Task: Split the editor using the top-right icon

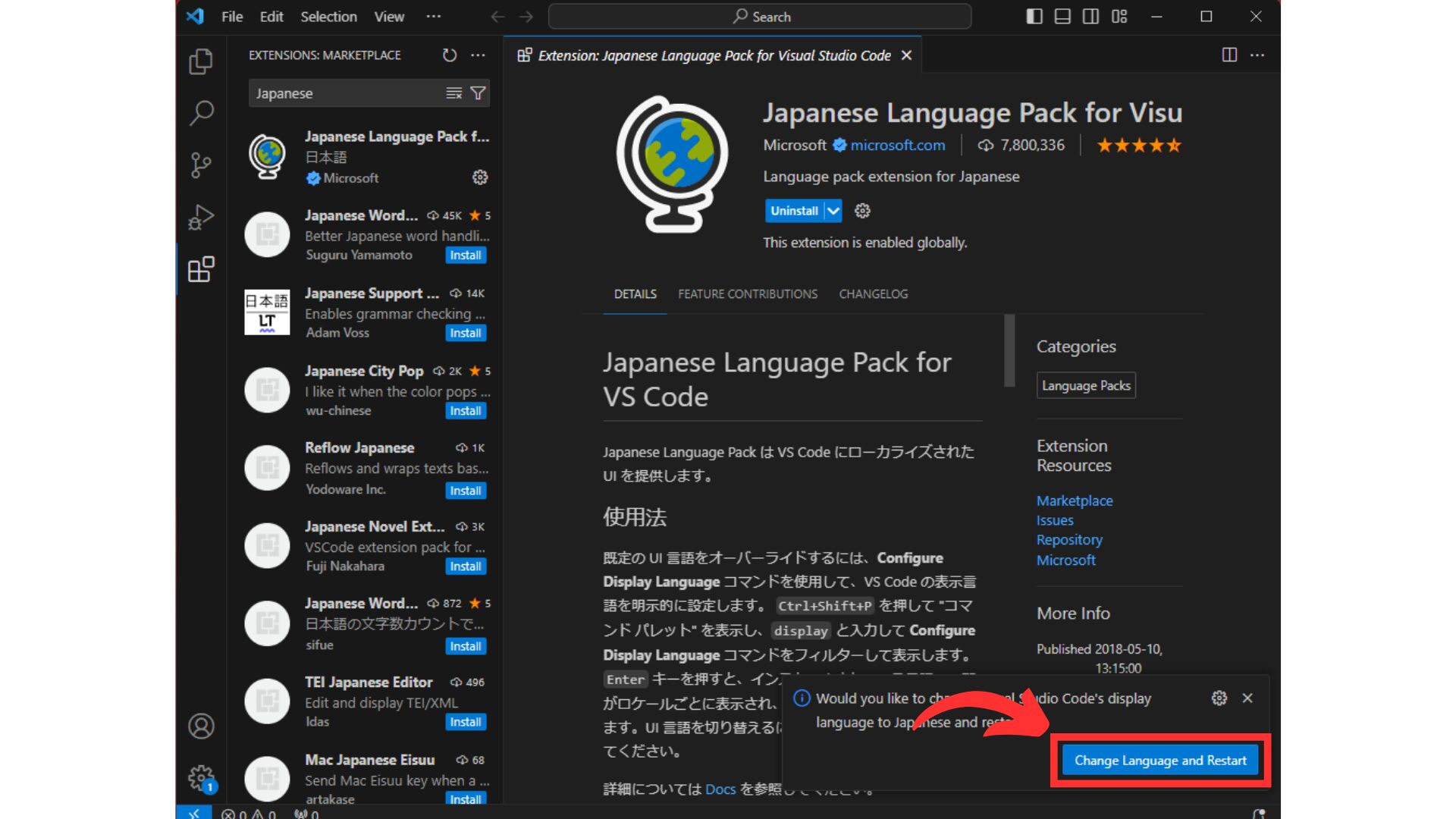Action: click(x=1228, y=55)
